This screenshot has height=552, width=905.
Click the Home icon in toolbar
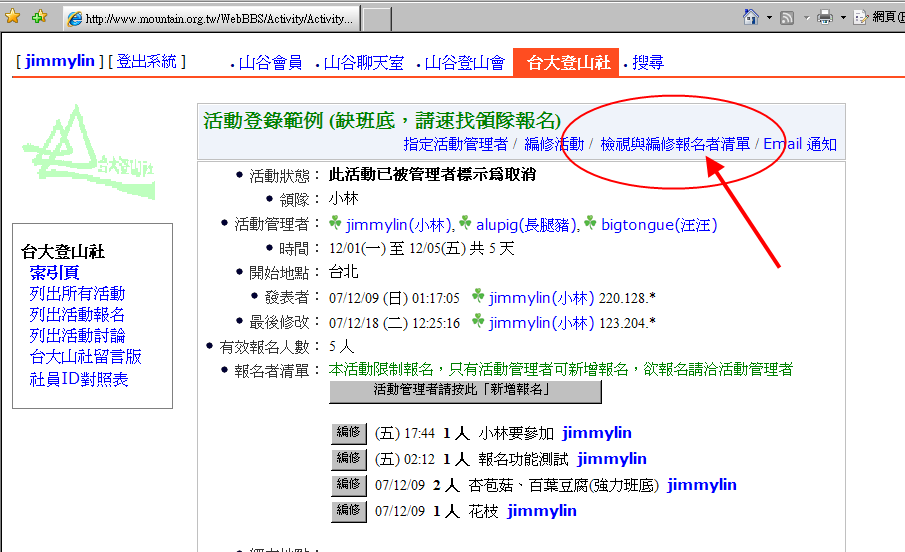[x=751, y=17]
